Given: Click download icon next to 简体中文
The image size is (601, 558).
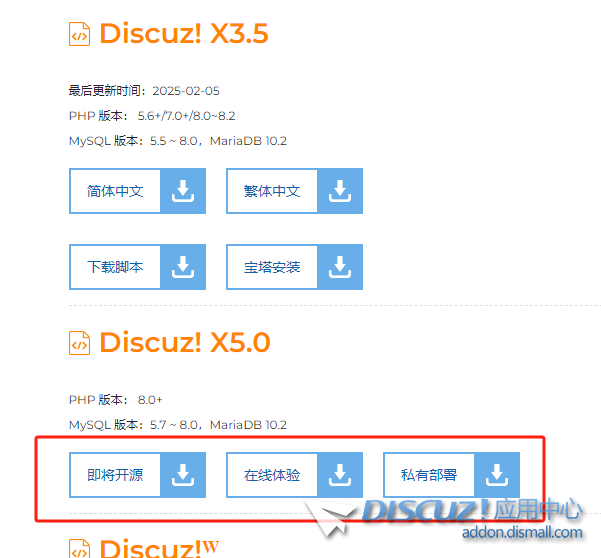Looking at the screenshot, I should pyautogui.click(x=183, y=191).
